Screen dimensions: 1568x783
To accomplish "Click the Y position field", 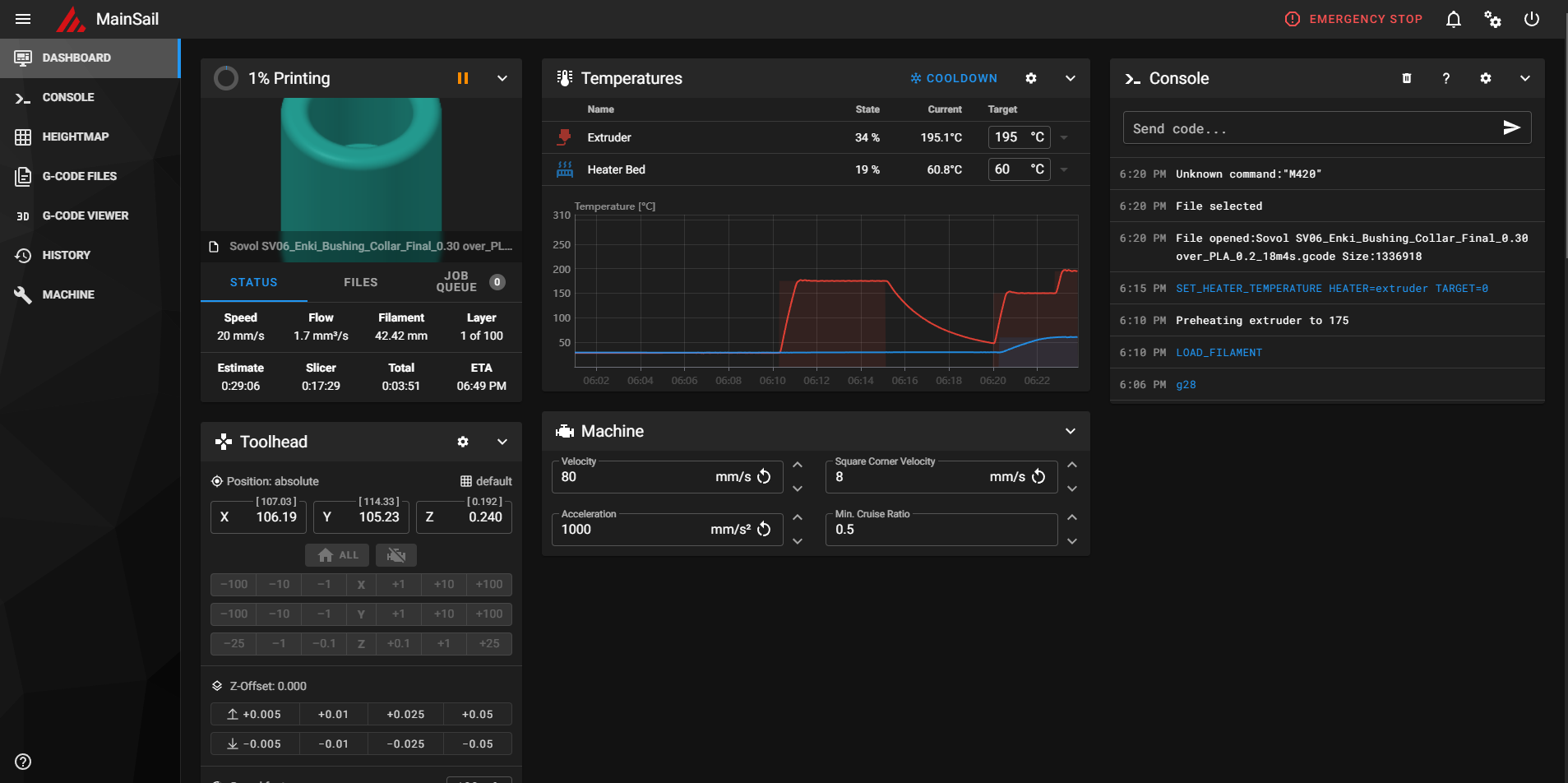I will pyautogui.click(x=361, y=517).
